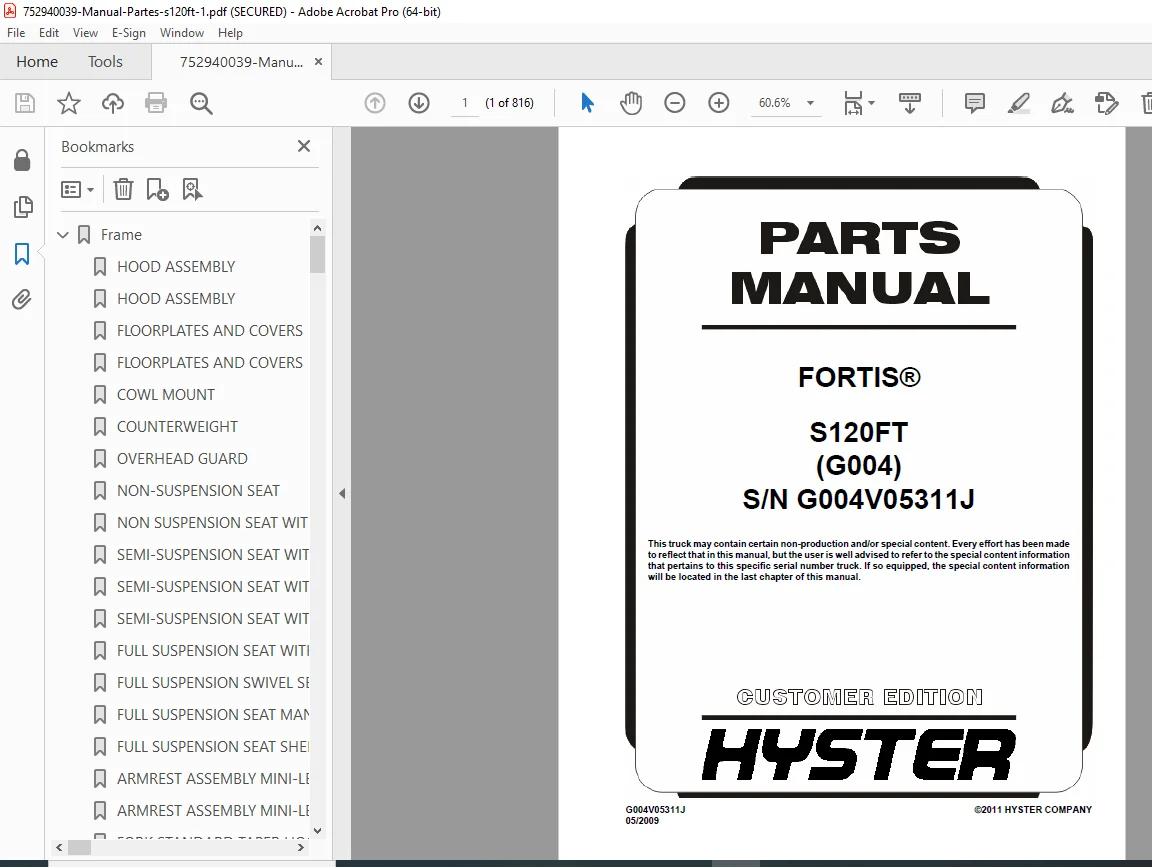Image resolution: width=1152 pixels, height=867 pixels.
Task: Open the File menu
Action: [15, 33]
